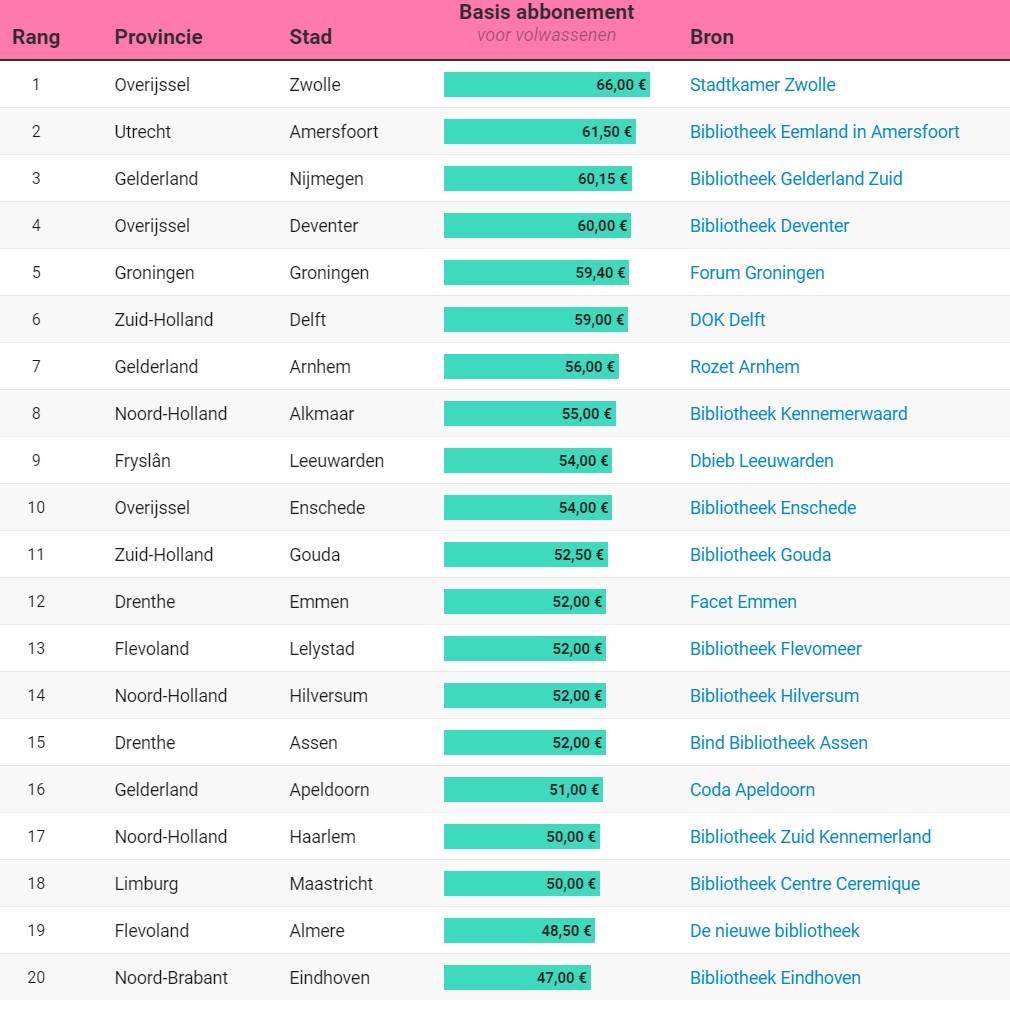Follow the Bibliotheek Eindhoven link
The width and height of the screenshot is (1010, 1016).
(775, 978)
